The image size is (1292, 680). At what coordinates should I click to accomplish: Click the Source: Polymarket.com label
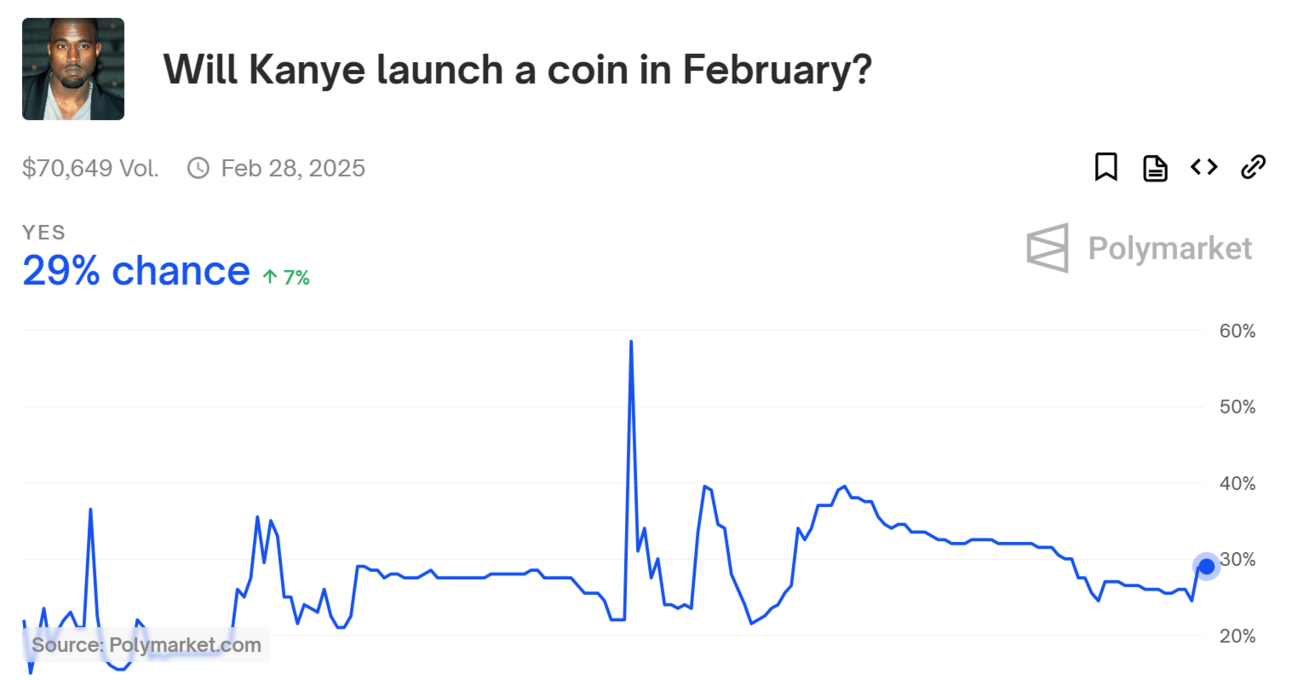coord(146,645)
